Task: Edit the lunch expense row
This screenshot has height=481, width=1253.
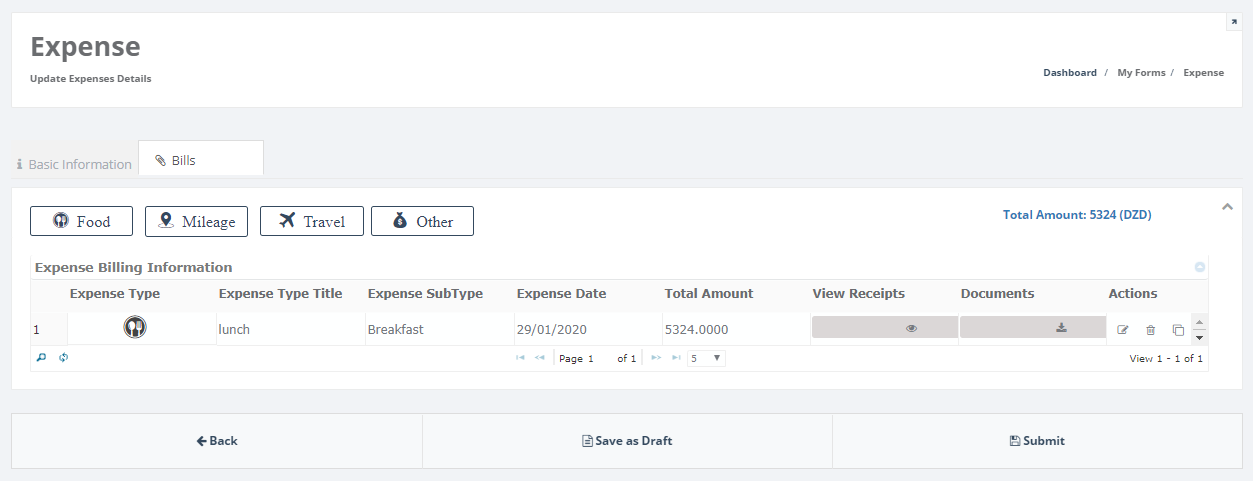Action: (1123, 330)
